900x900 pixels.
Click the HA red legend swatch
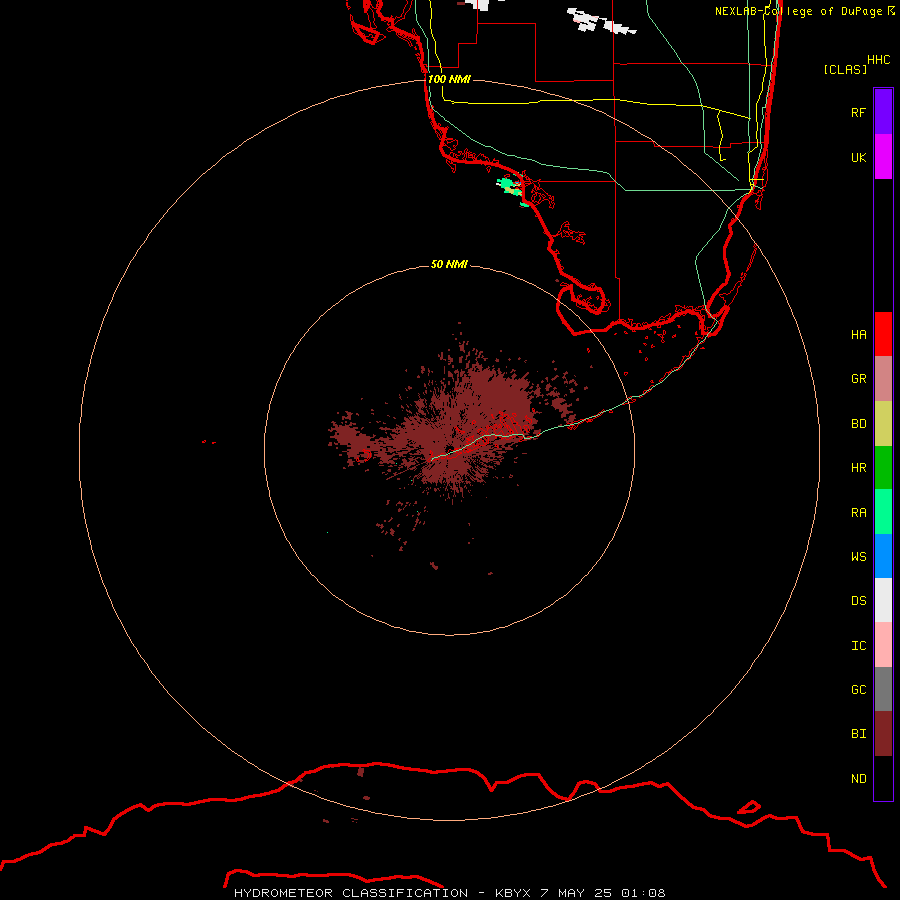(x=883, y=334)
